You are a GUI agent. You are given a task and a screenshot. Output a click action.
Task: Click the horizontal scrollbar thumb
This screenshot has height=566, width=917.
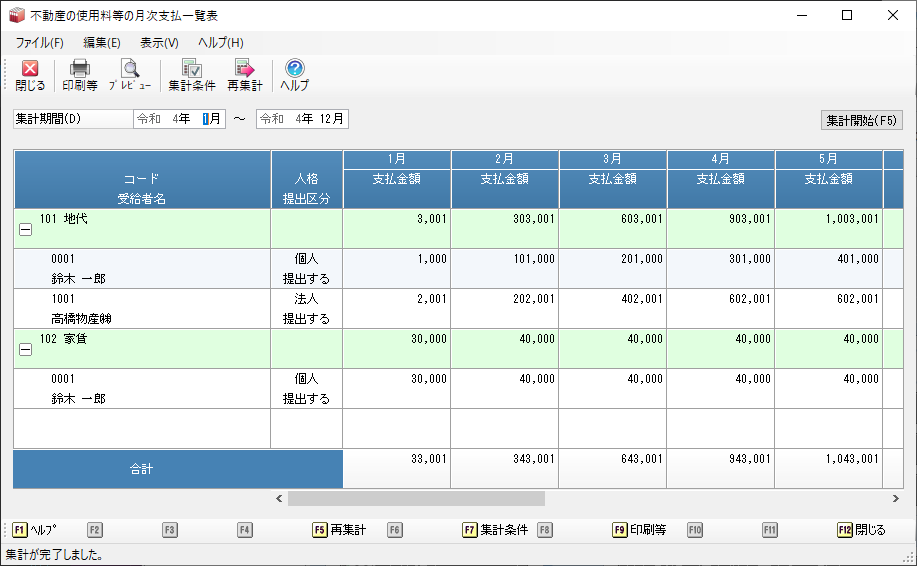[x=416, y=498]
